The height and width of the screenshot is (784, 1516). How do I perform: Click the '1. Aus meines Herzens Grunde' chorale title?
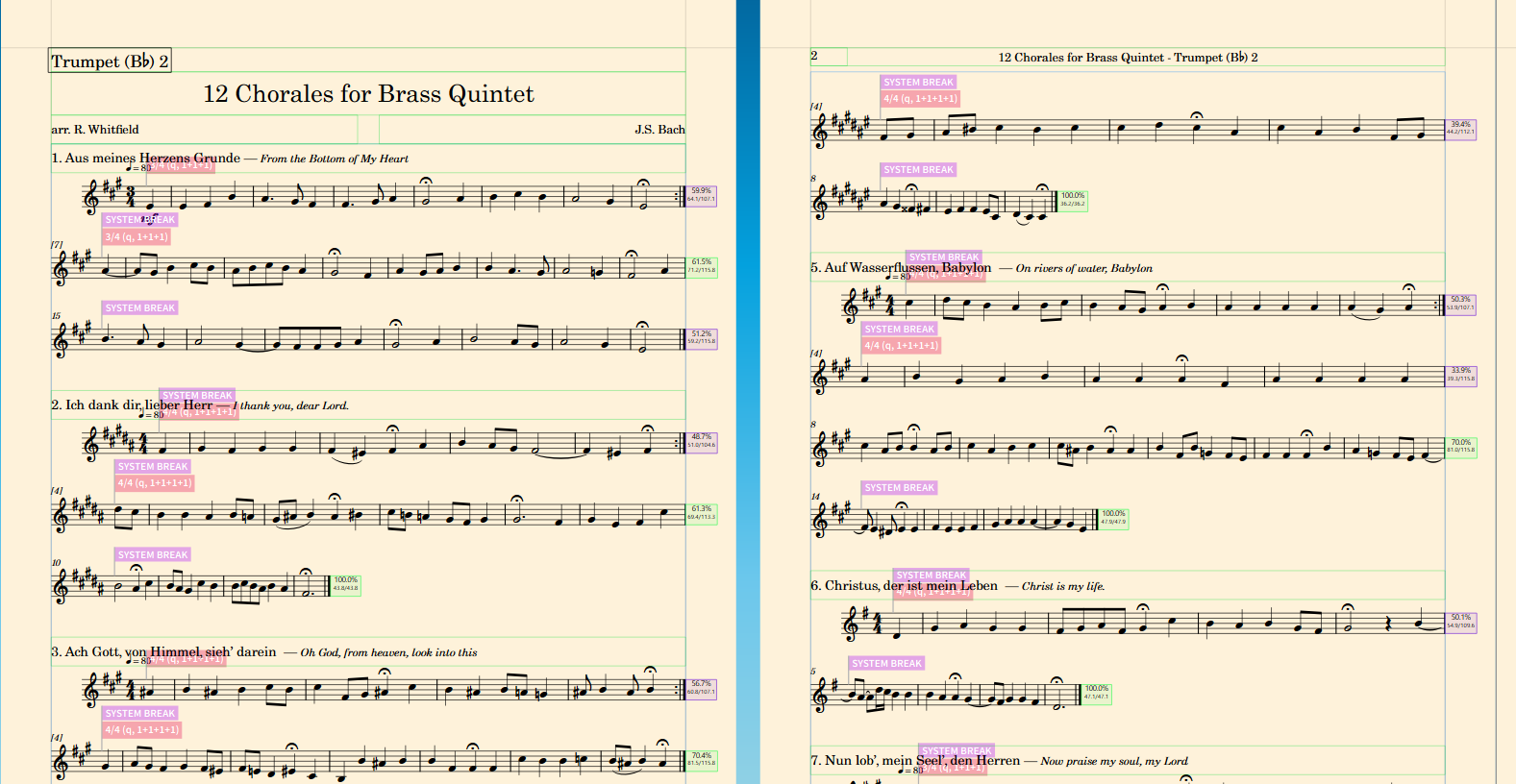[146, 158]
